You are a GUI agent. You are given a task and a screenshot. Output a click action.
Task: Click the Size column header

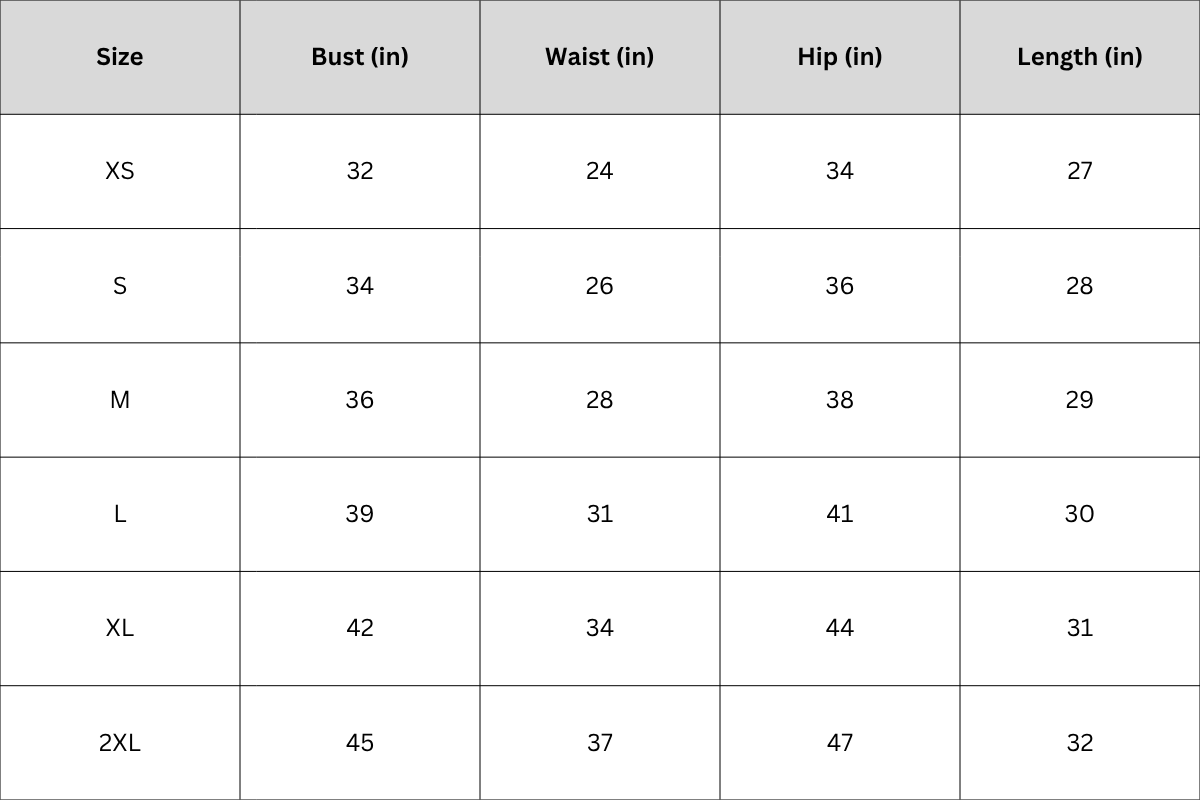[120, 57]
